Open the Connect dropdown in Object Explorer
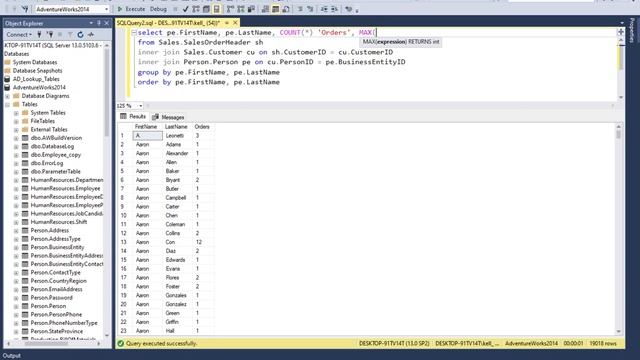The image size is (640, 360). point(19,35)
